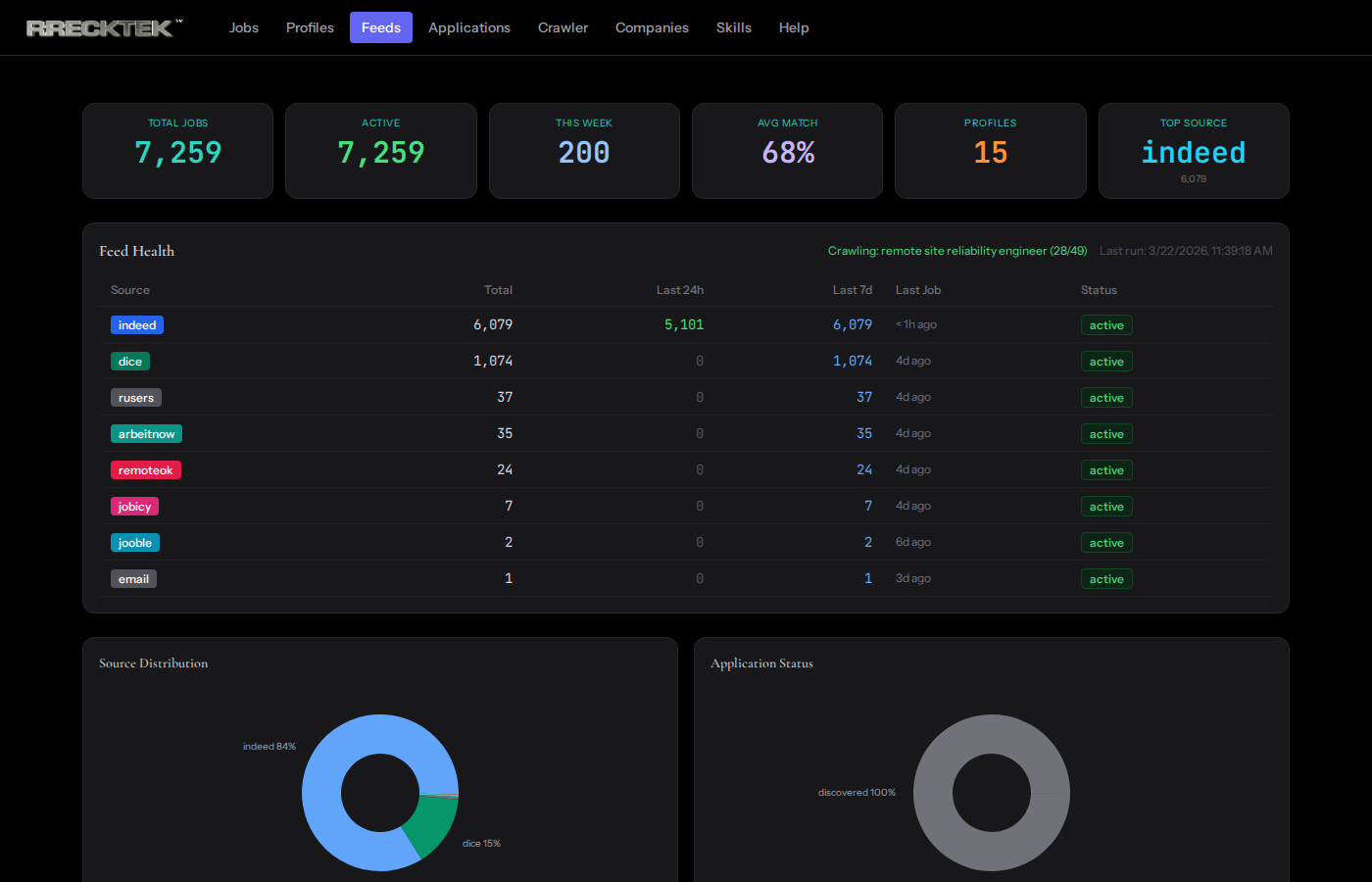Click the indeed source badge

[137, 325]
